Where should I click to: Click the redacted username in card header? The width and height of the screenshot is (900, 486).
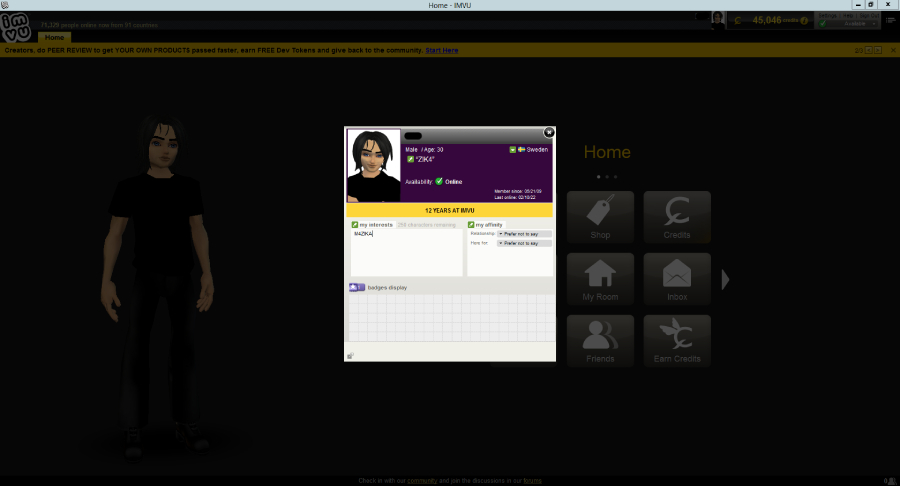tap(413, 136)
